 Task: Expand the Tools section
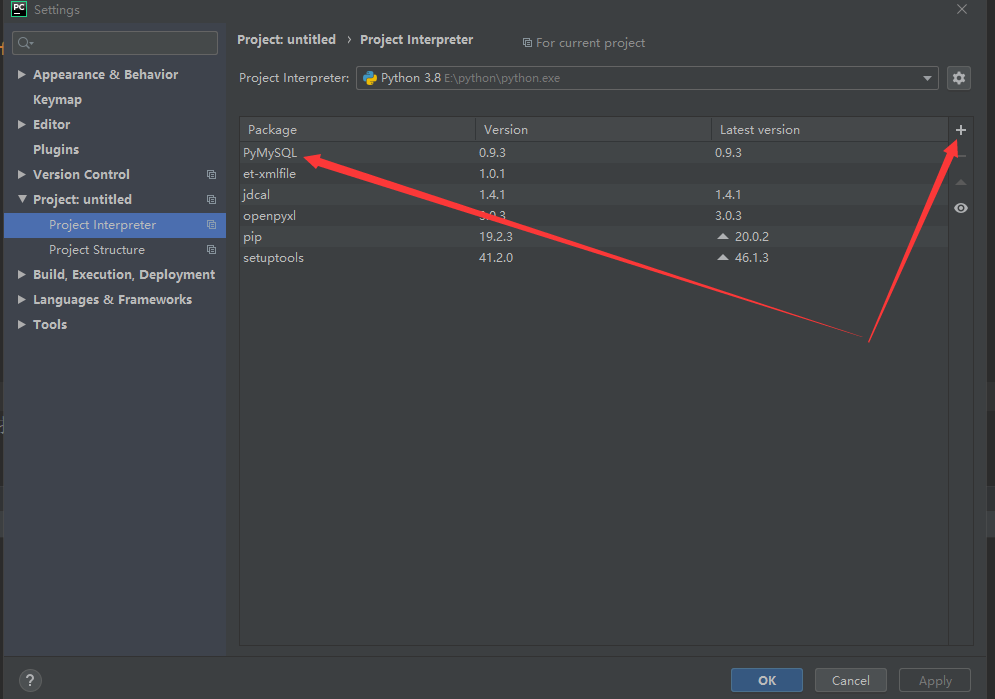click(x=22, y=324)
